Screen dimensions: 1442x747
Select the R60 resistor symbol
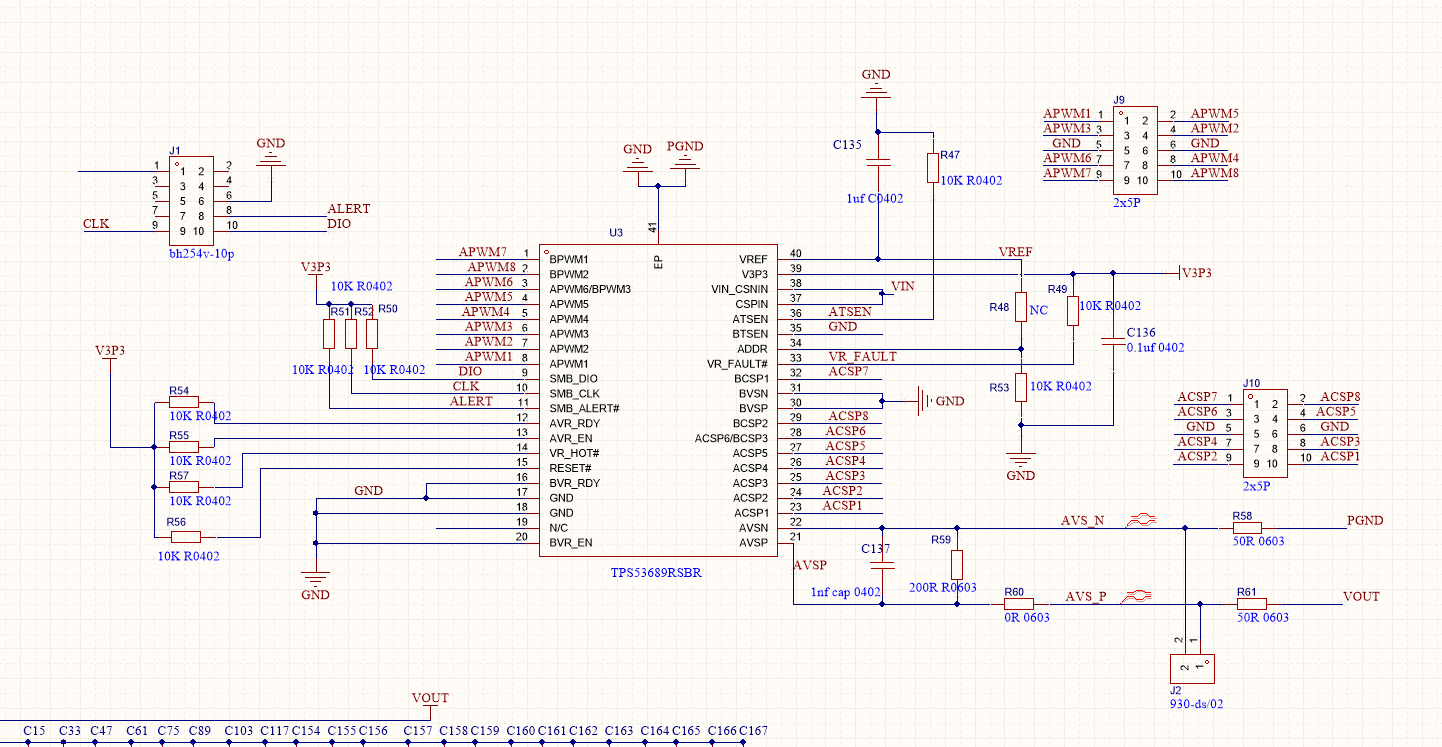tap(1020, 604)
